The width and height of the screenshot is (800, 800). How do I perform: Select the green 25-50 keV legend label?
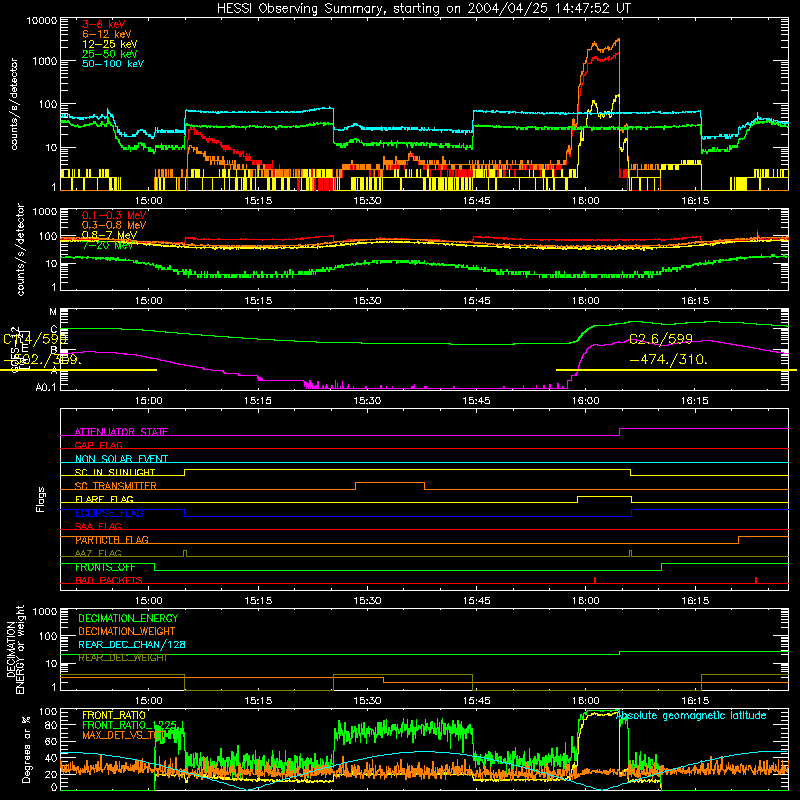pos(110,54)
